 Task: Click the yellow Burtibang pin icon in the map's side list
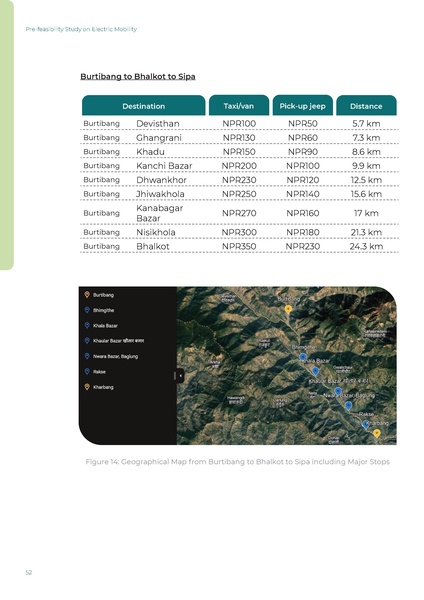87,295
